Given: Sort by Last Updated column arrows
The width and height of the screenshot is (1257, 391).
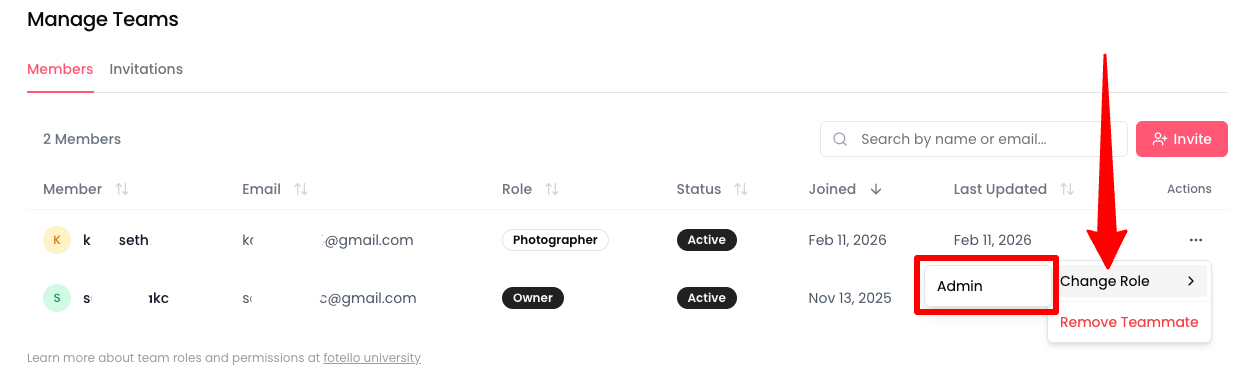Looking at the screenshot, I should (x=1067, y=189).
